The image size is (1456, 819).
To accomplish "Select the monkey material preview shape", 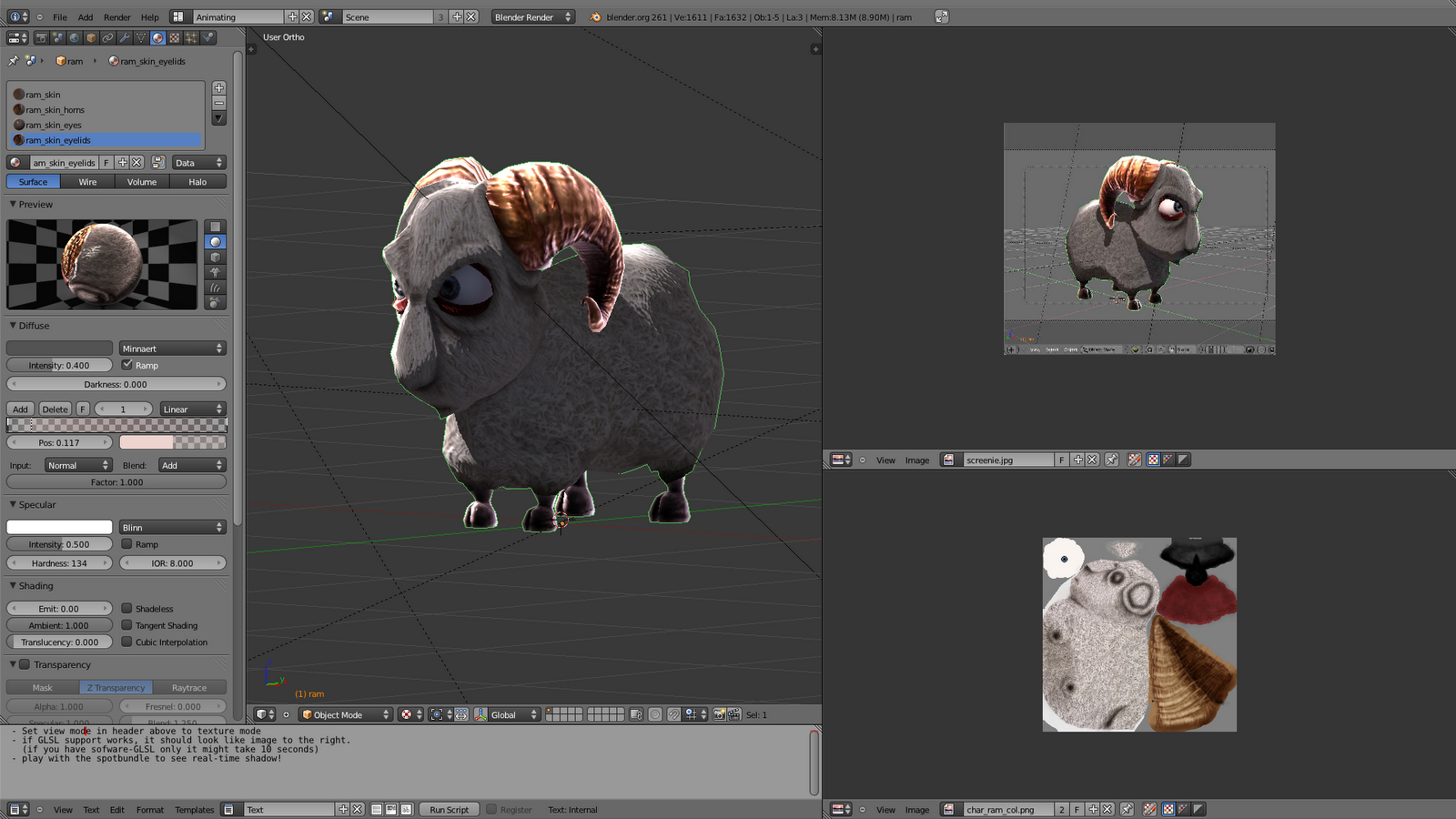I will click(x=215, y=271).
